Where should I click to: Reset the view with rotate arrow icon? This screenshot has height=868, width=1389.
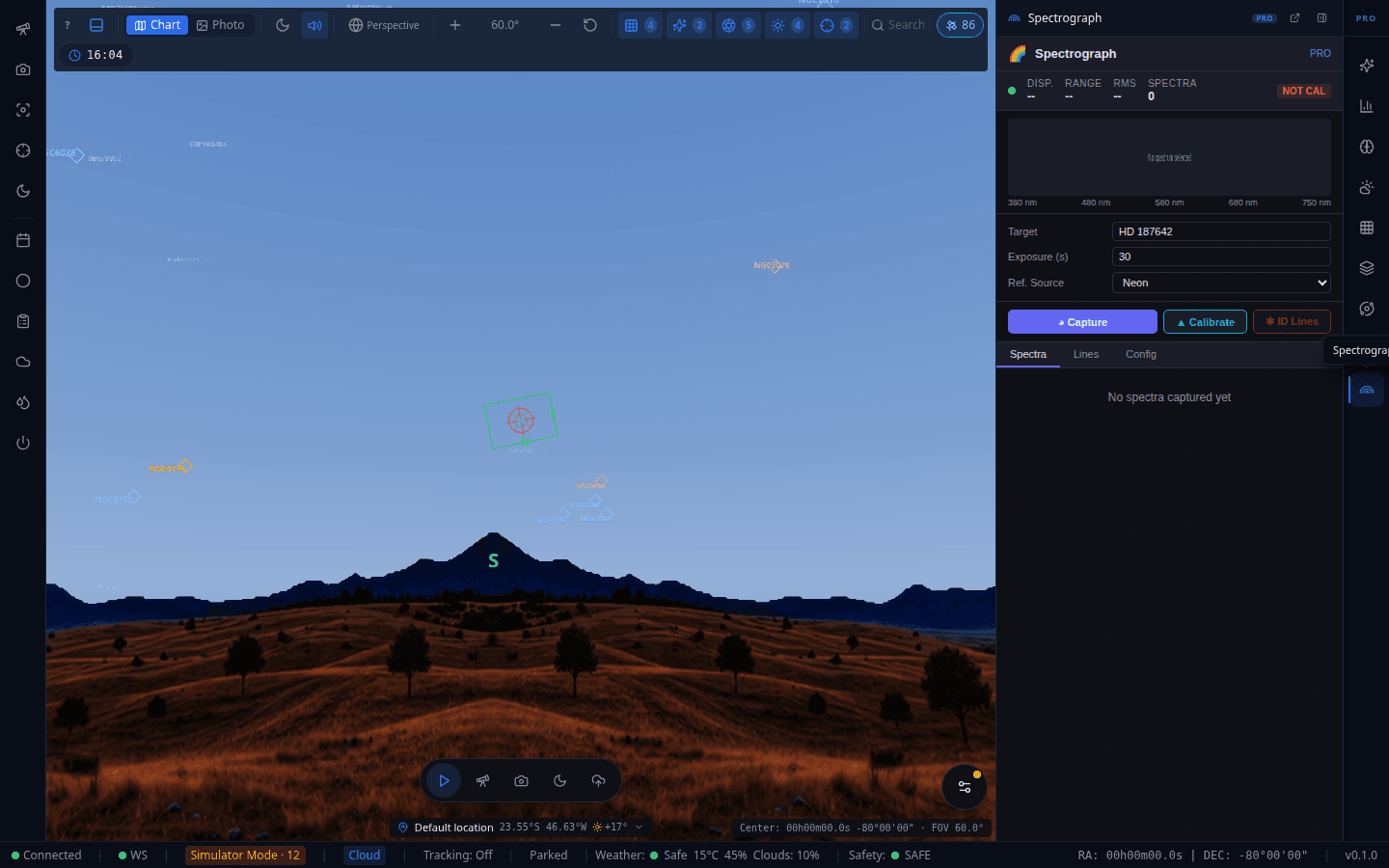tap(590, 25)
